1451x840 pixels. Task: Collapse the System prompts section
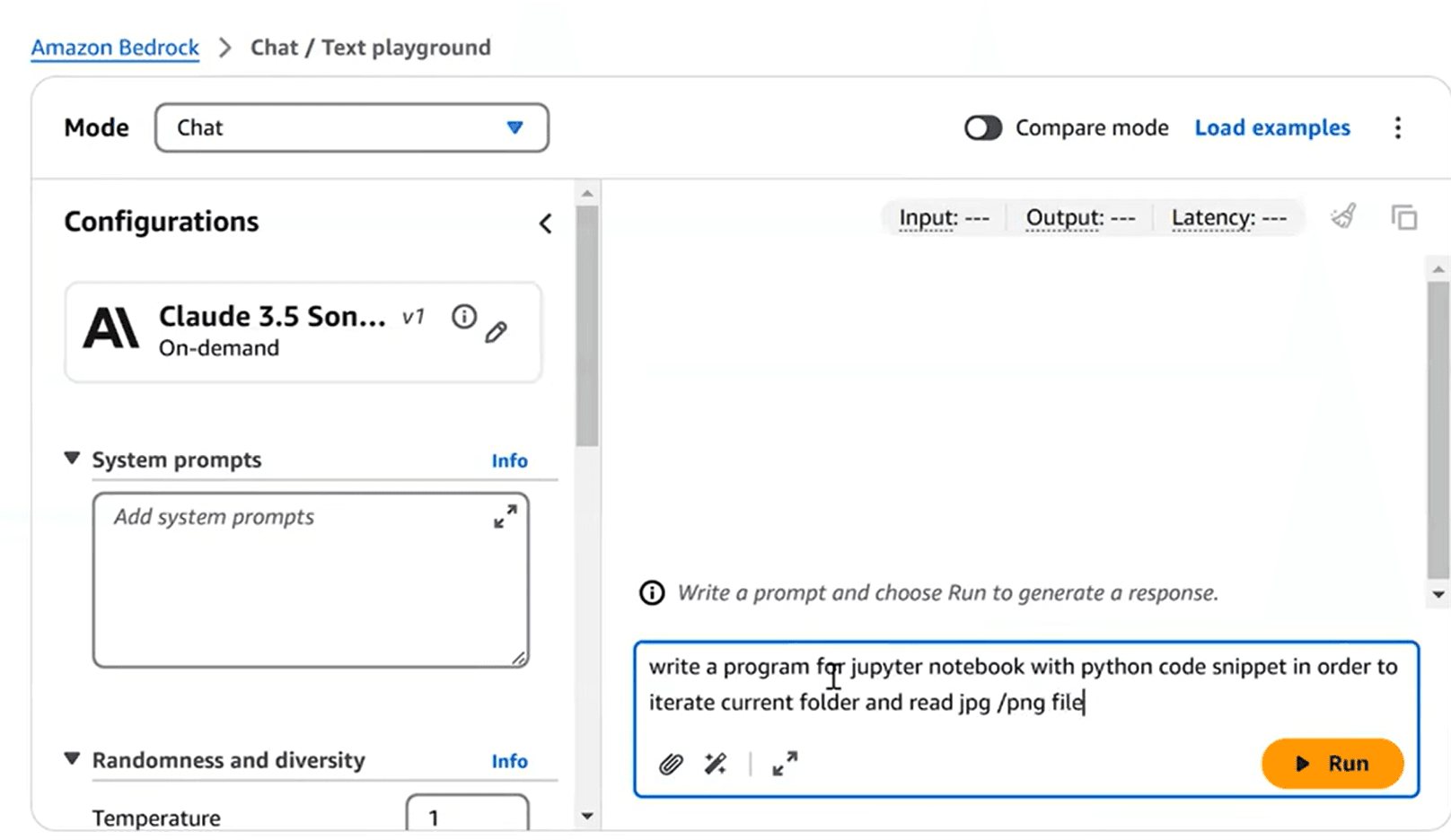coord(72,459)
